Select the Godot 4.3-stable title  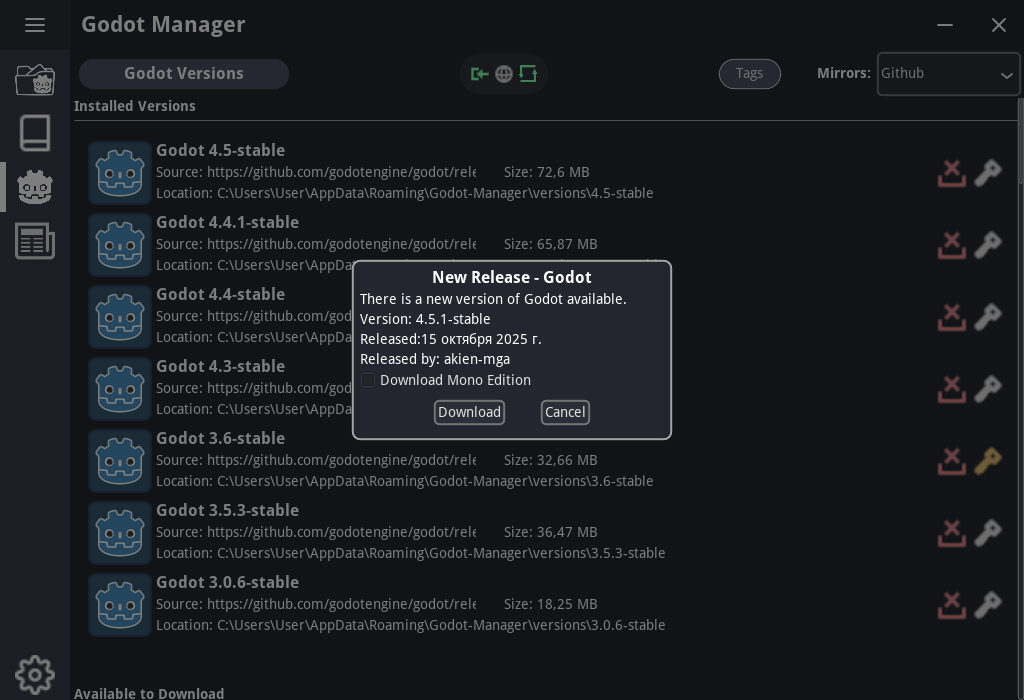click(221, 366)
